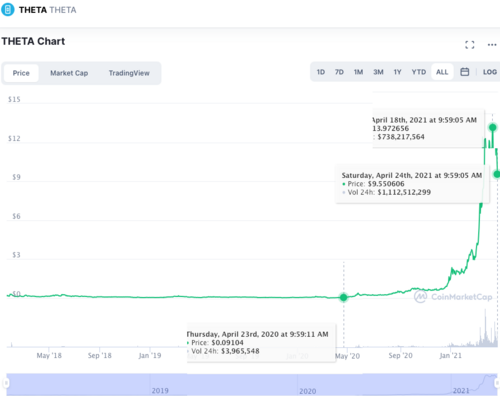Viewport: 500px width, 396px height.
Task: Select the Price tab
Action: pyautogui.click(x=21, y=73)
